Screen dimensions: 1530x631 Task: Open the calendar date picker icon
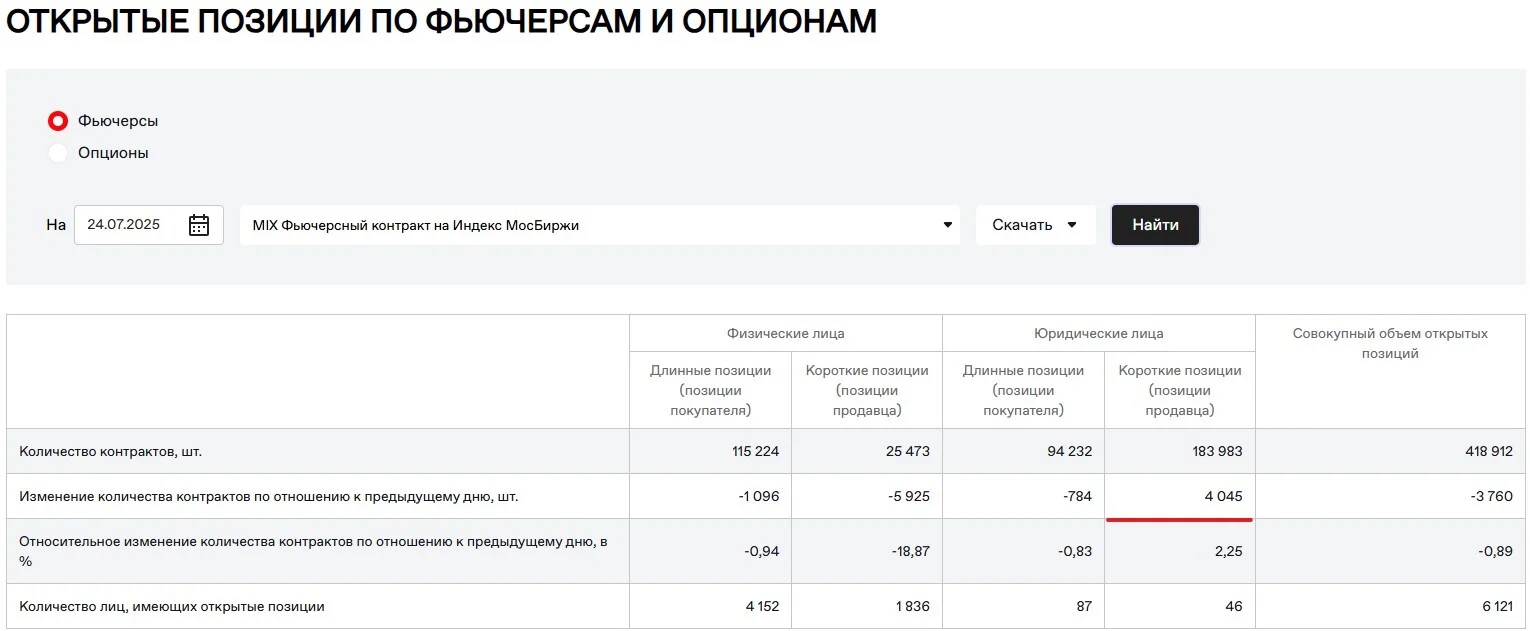199,225
